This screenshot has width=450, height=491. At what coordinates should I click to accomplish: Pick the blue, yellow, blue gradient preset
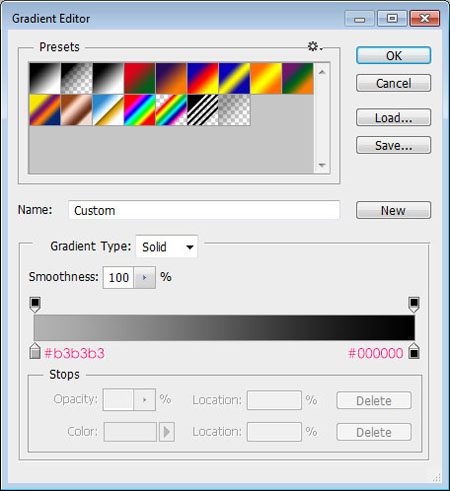[234, 78]
